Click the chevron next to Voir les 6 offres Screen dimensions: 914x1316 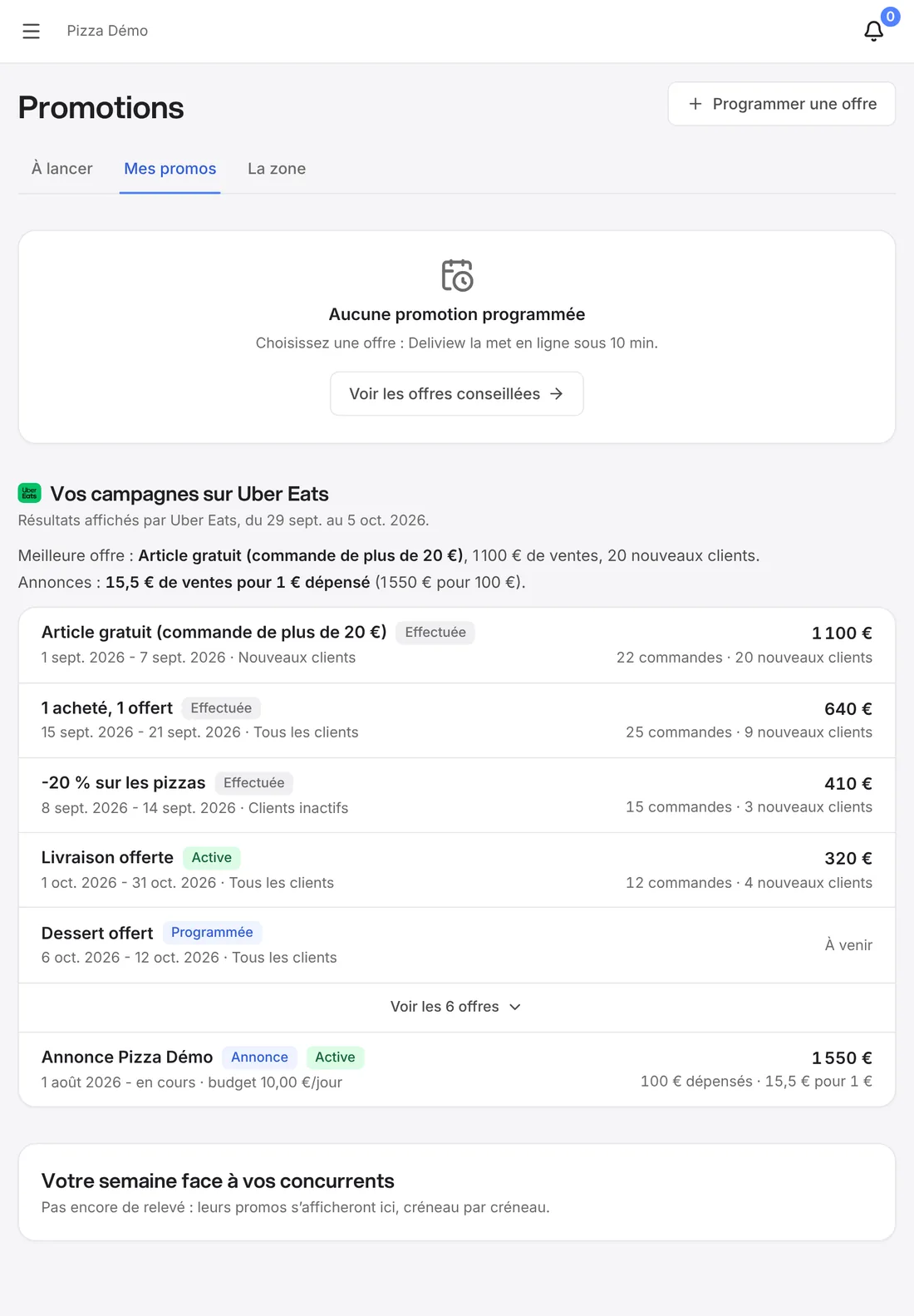515,1007
